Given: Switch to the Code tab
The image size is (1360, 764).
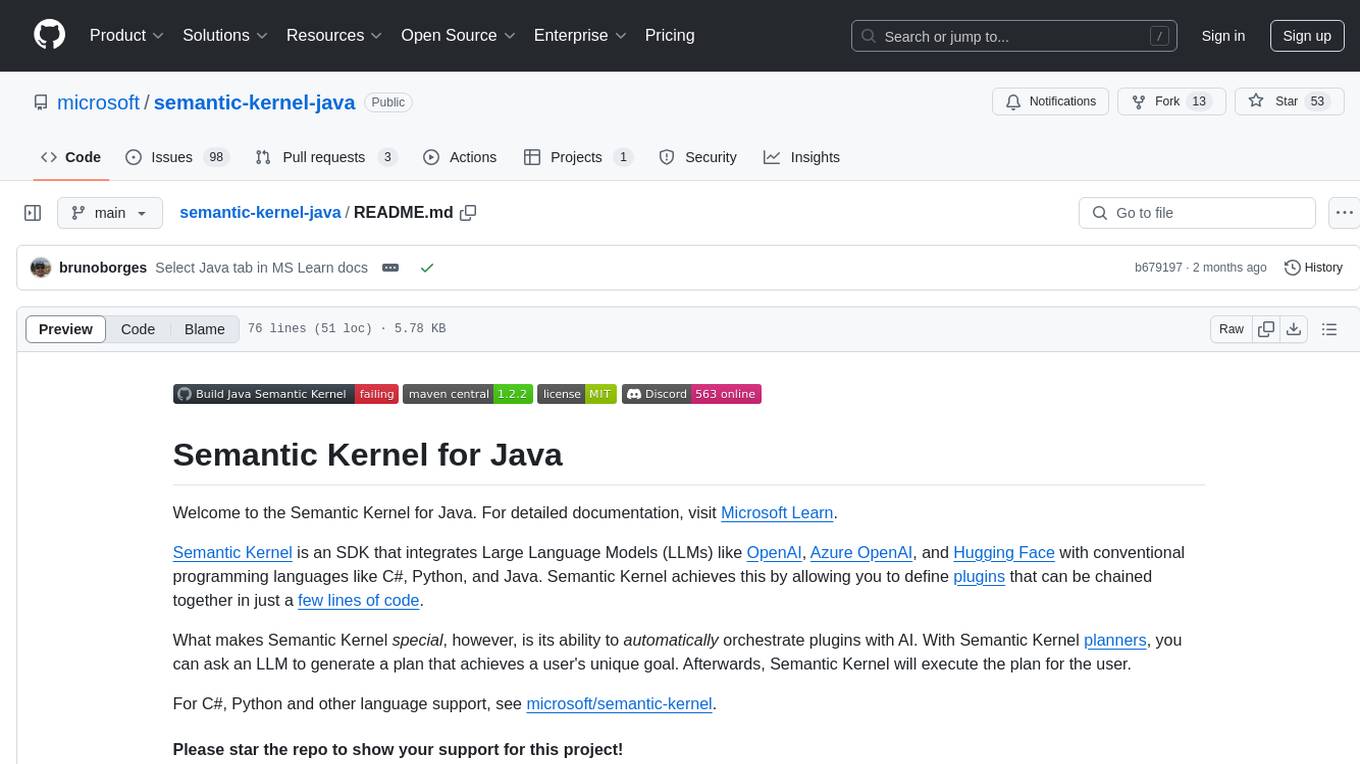Looking at the screenshot, I should click(70, 157).
